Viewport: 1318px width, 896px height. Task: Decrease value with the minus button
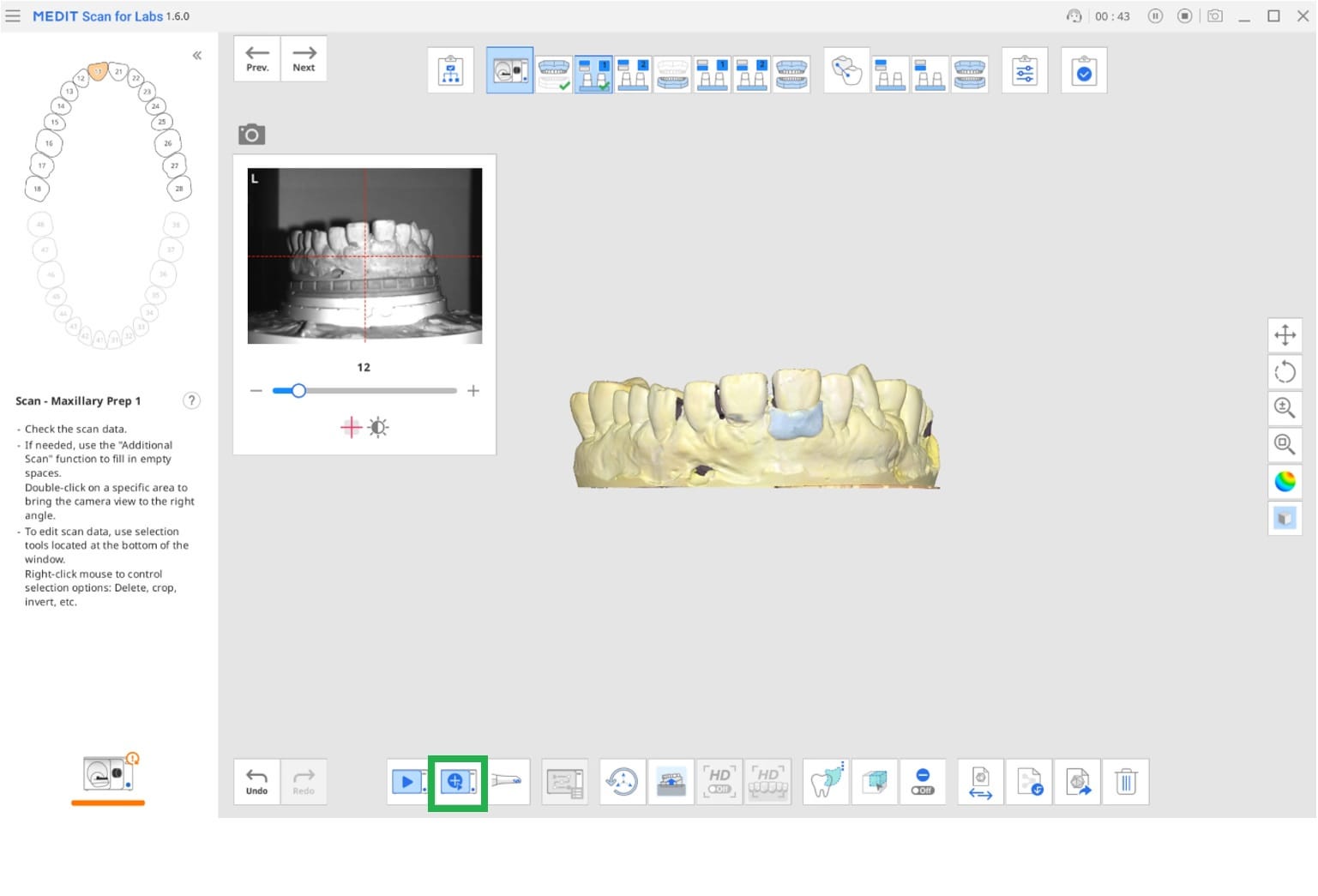pos(256,391)
